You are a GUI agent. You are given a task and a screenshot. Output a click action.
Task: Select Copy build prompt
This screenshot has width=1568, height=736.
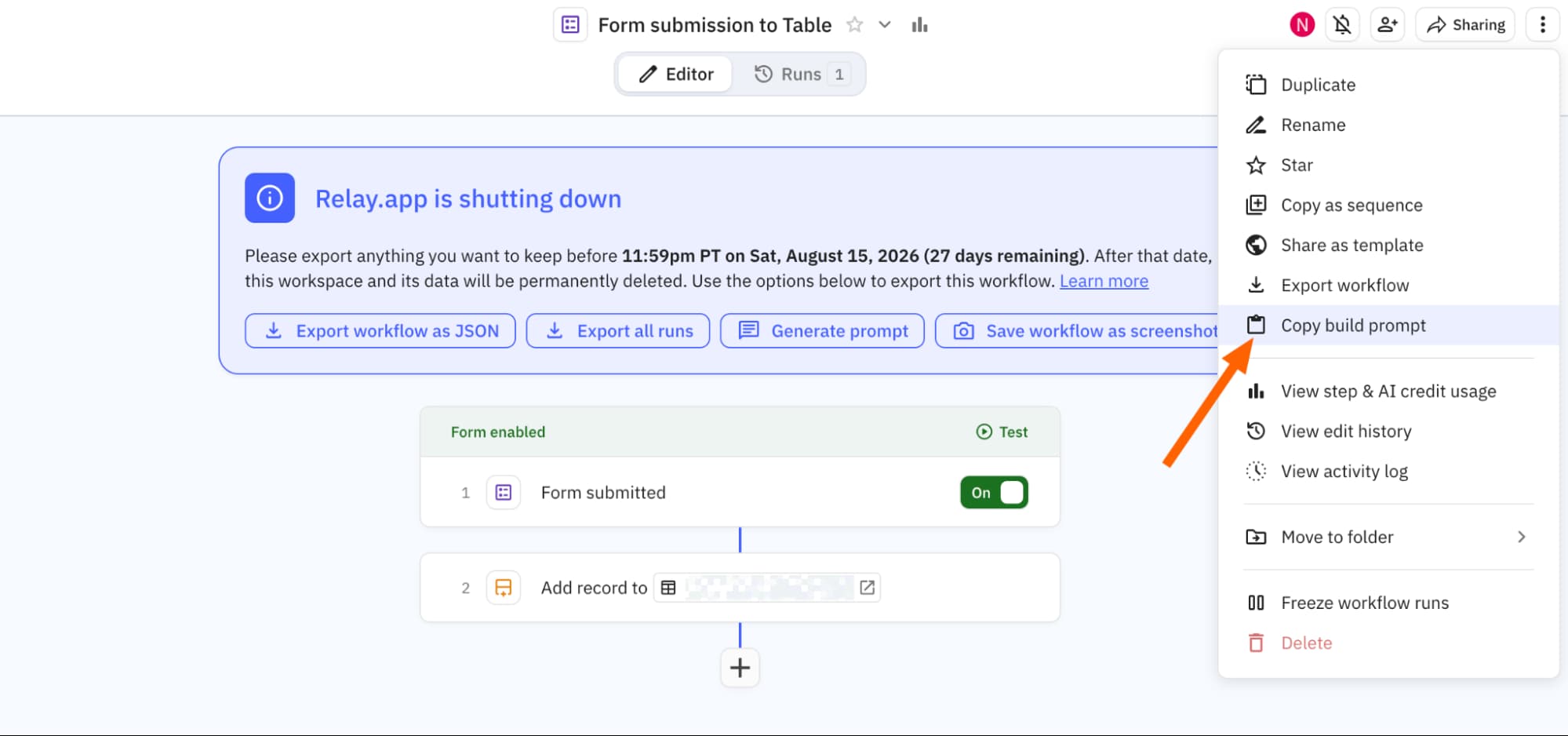[1388, 325]
